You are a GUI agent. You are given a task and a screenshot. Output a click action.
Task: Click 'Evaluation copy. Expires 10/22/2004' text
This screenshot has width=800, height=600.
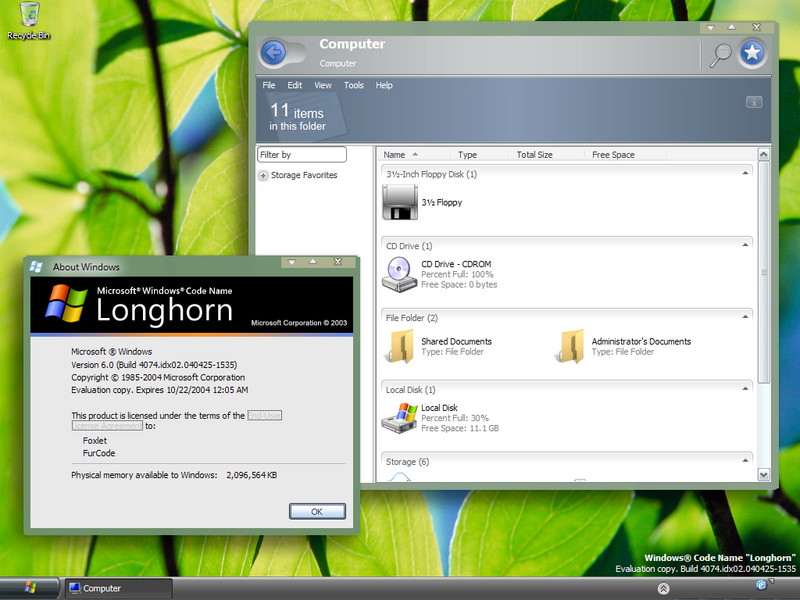(x=160, y=390)
